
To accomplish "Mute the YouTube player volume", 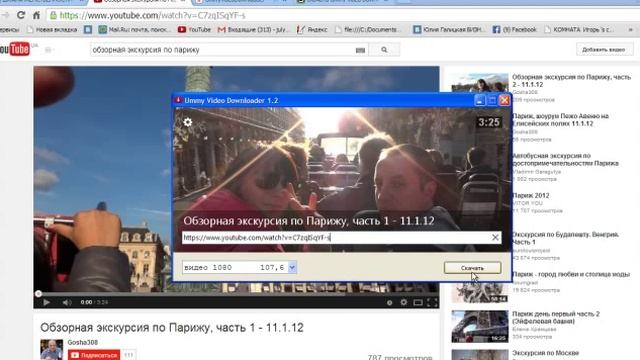I will click(67, 302).
